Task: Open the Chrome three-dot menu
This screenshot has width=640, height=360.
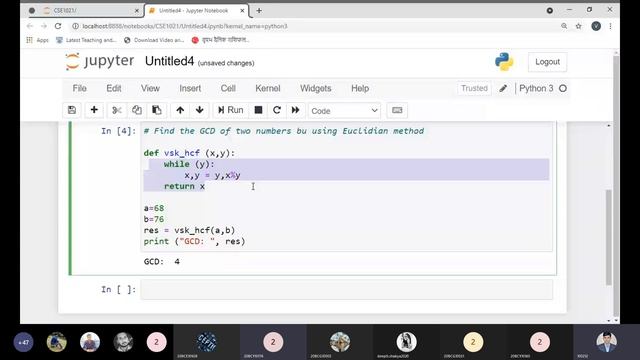Action: click(611, 26)
